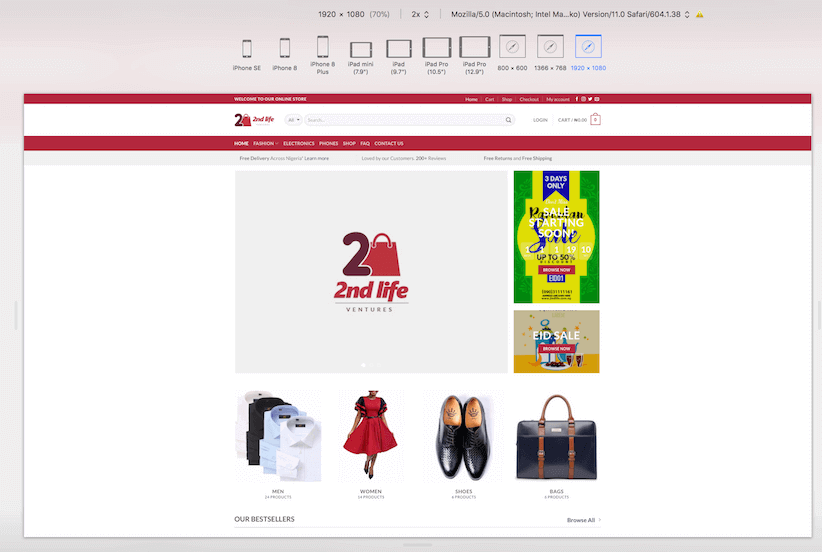Open the 2x pixel ratio selector
The height and width of the screenshot is (552, 822).
420,14
